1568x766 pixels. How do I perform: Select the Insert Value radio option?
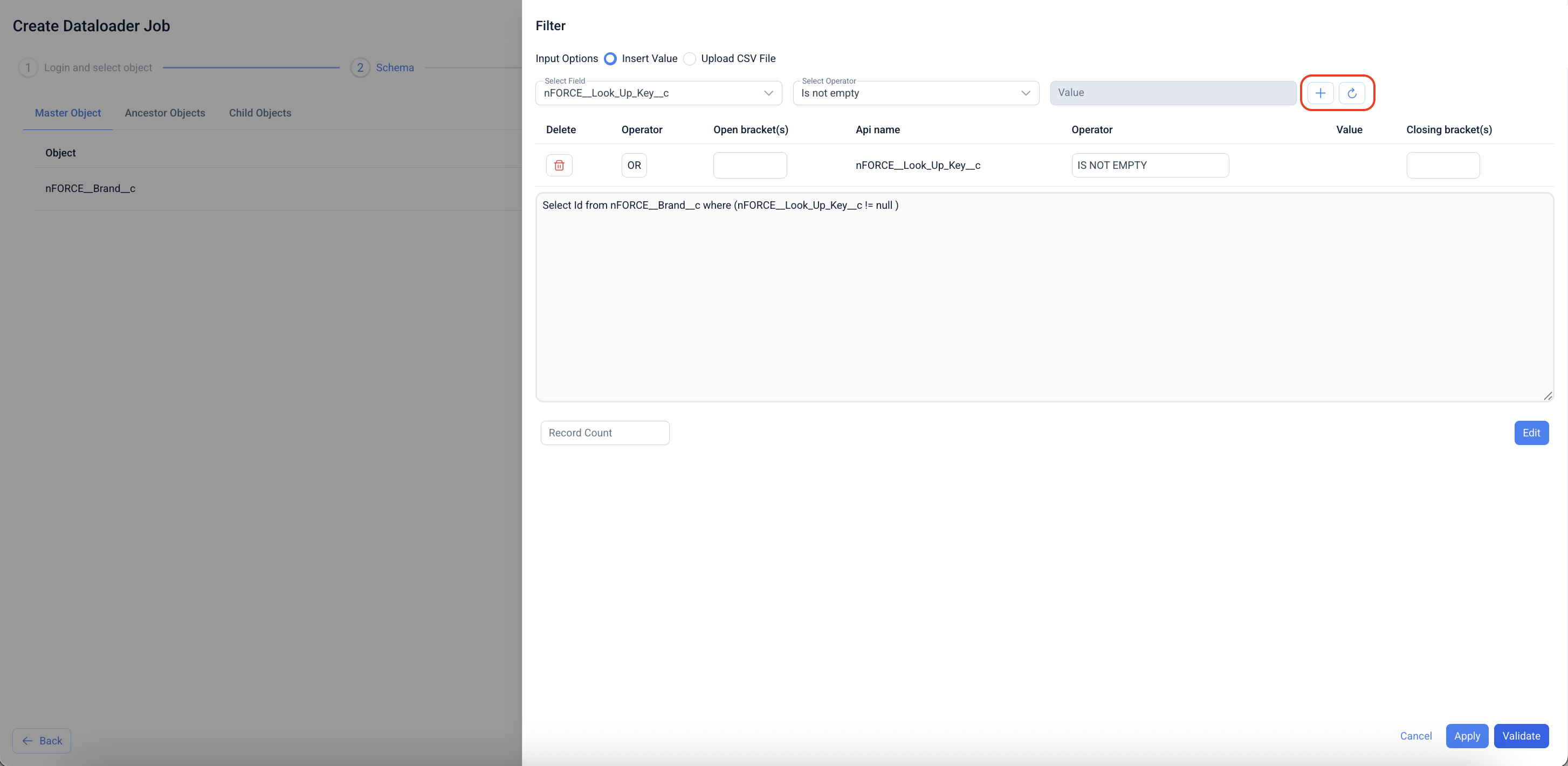[x=610, y=58]
